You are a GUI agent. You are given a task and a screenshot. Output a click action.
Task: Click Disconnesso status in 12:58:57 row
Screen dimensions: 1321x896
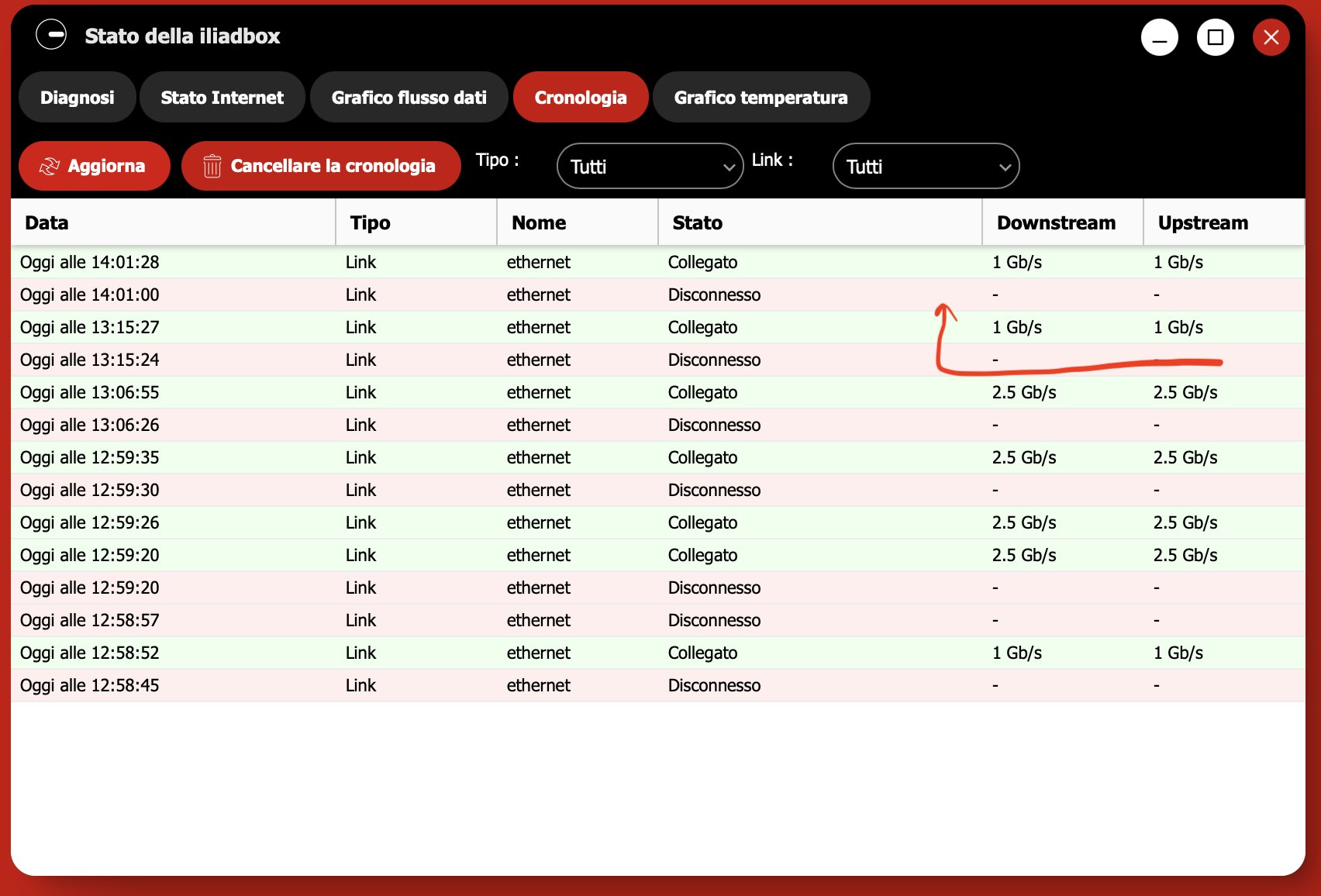pos(714,620)
